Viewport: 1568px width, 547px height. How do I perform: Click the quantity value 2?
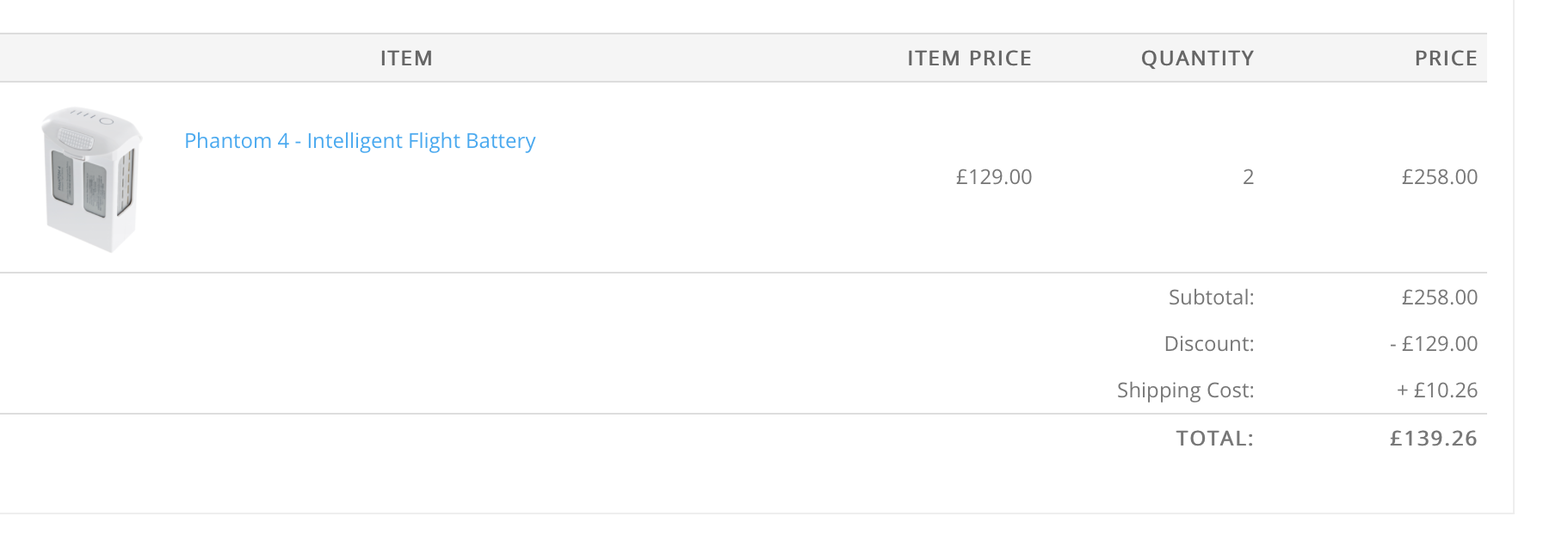1248,177
